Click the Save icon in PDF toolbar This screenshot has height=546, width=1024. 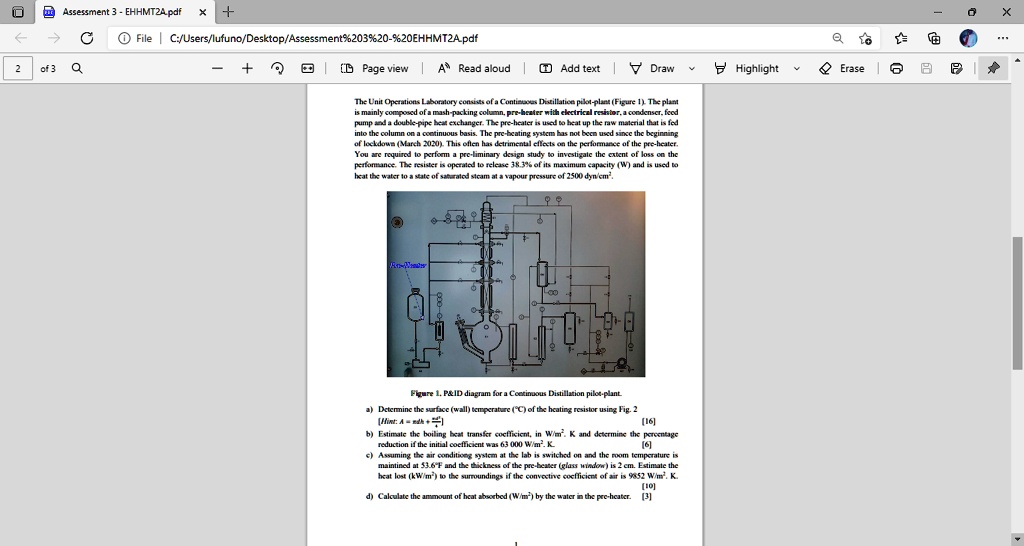pyautogui.click(x=926, y=68)
